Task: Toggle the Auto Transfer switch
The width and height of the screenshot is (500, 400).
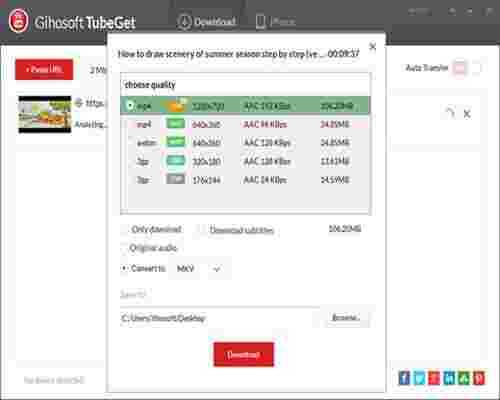Action: pyautogui.click(x=467, y=68)
